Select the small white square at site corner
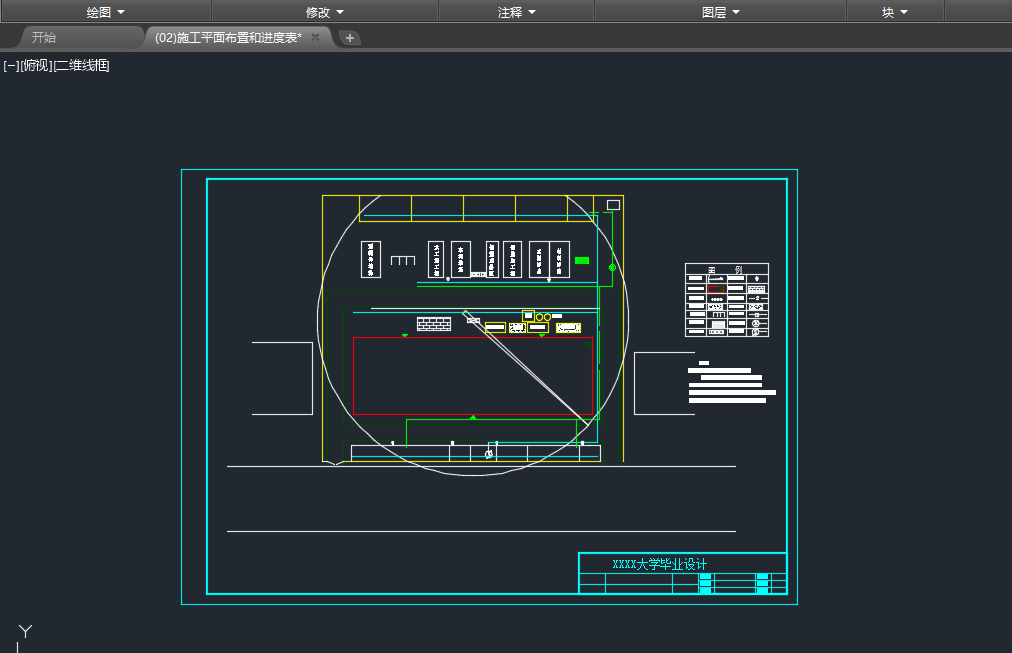1012x653 pixels. [613, 205]
